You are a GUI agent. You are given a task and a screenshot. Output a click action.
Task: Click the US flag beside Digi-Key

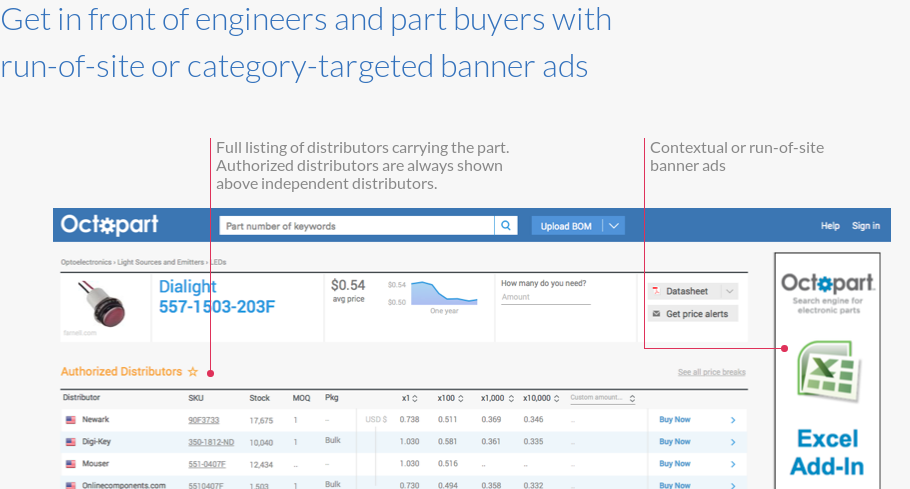[x=71, y=442]
